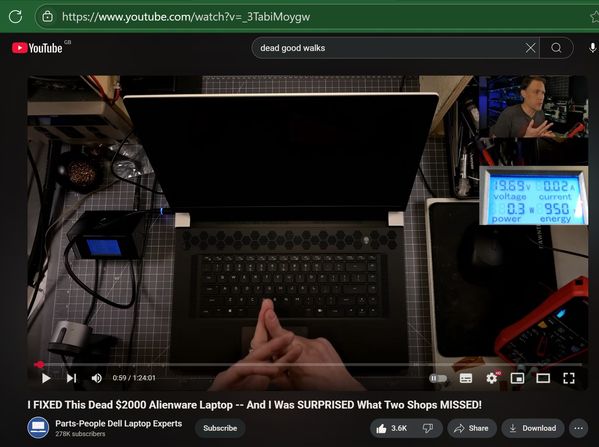Image resolution: width=599 pixels, height=447 pixels.
Task: Mute the video with the speaker icon
Action: click(x=96, y=378)
